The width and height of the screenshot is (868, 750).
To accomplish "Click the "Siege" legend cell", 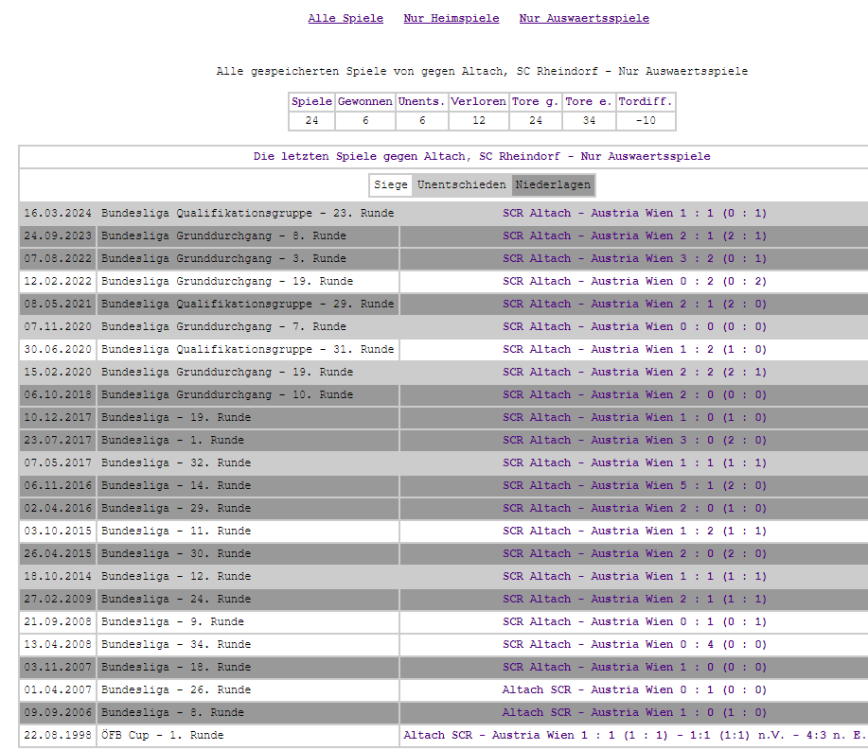I will click(391, 185).
